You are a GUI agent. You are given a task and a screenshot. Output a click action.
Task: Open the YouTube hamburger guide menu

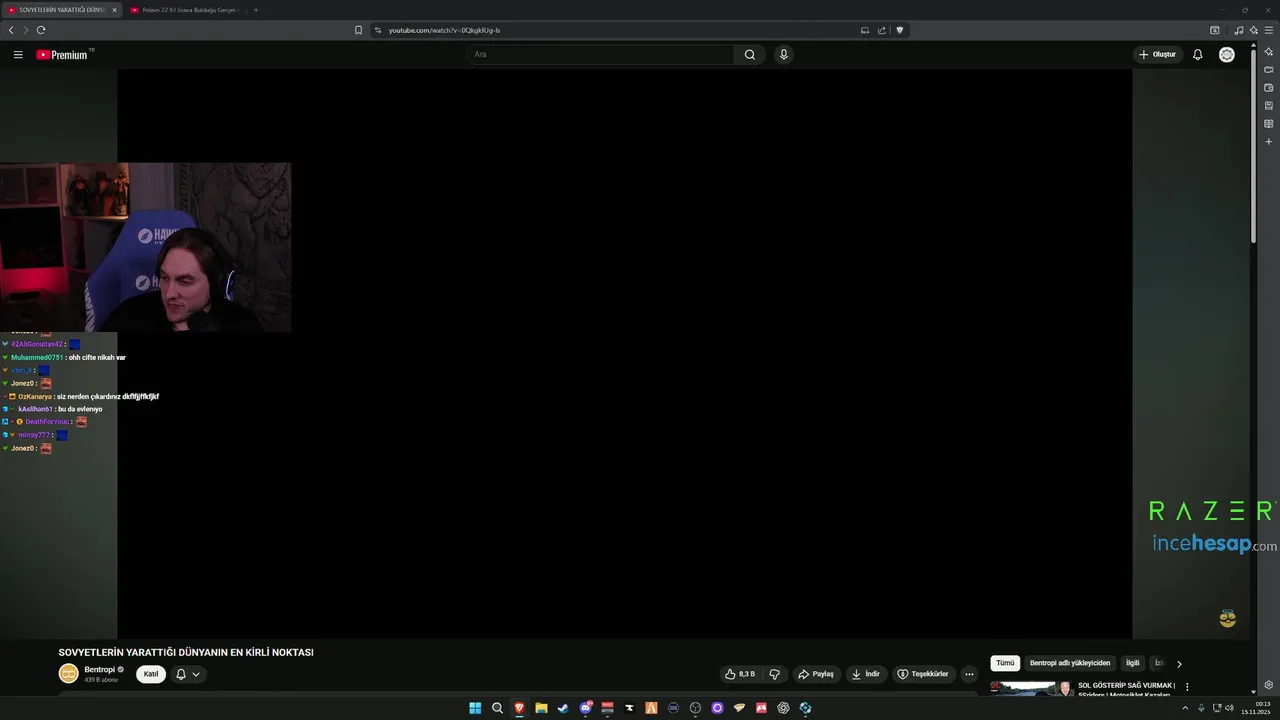pyautogui.click(x=18, y=54)
